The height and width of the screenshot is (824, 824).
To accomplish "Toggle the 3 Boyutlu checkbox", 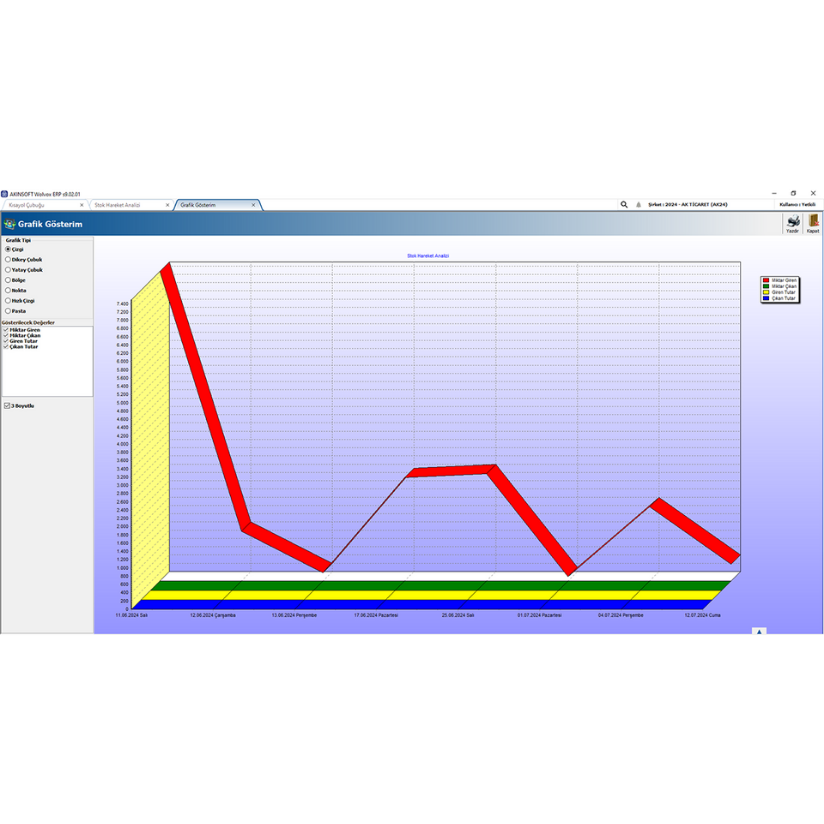I will point(7,406).
